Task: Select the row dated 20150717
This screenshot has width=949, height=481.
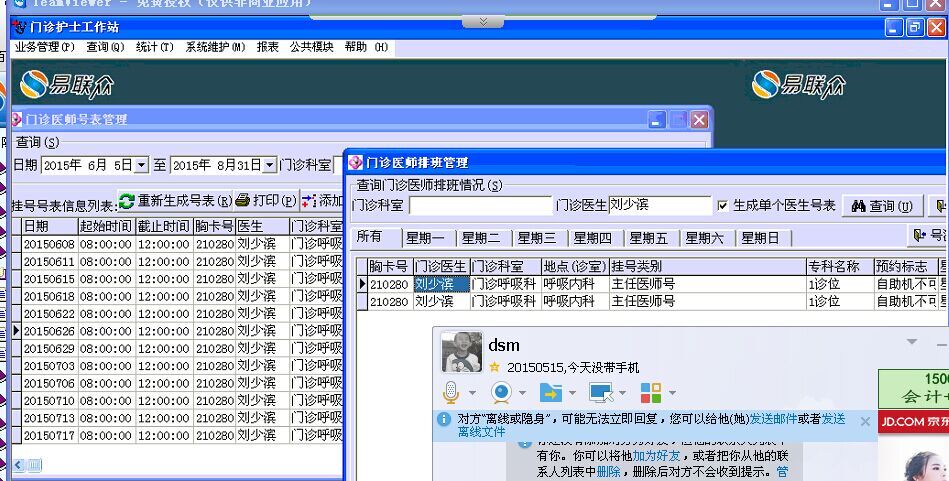Action: 177,436
